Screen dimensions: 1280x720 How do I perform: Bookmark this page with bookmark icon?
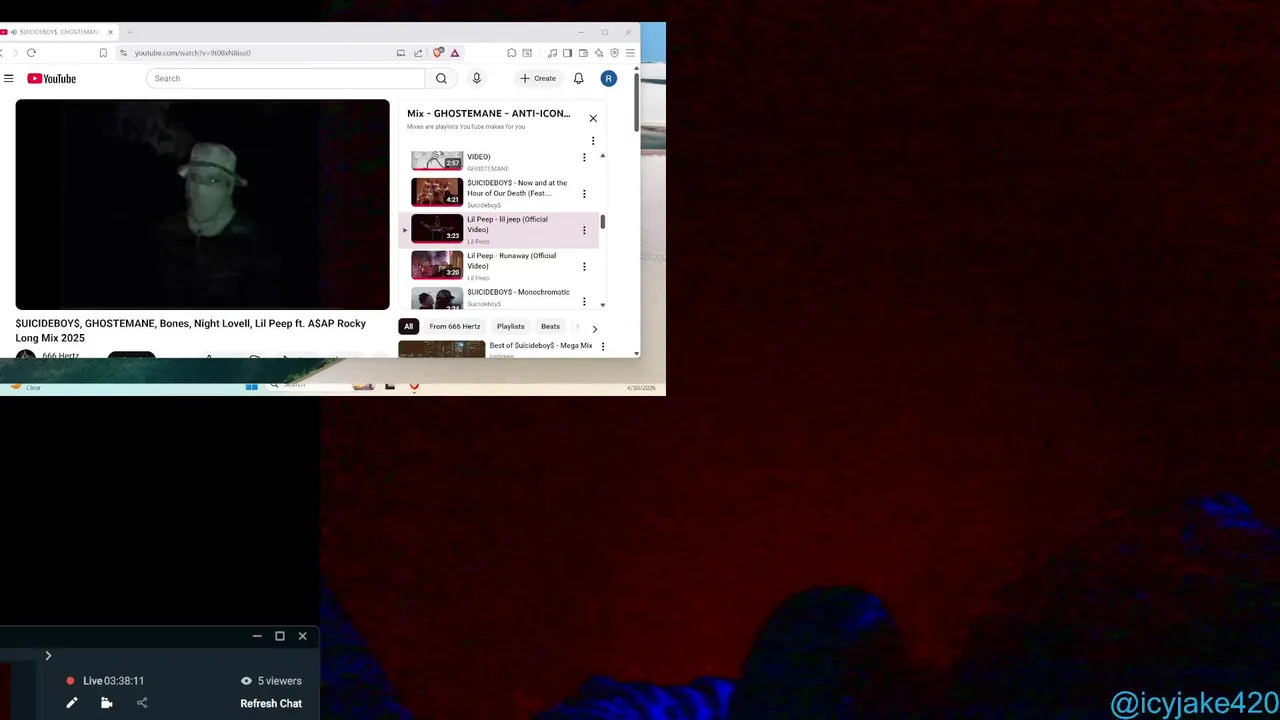tap(103, 53)
